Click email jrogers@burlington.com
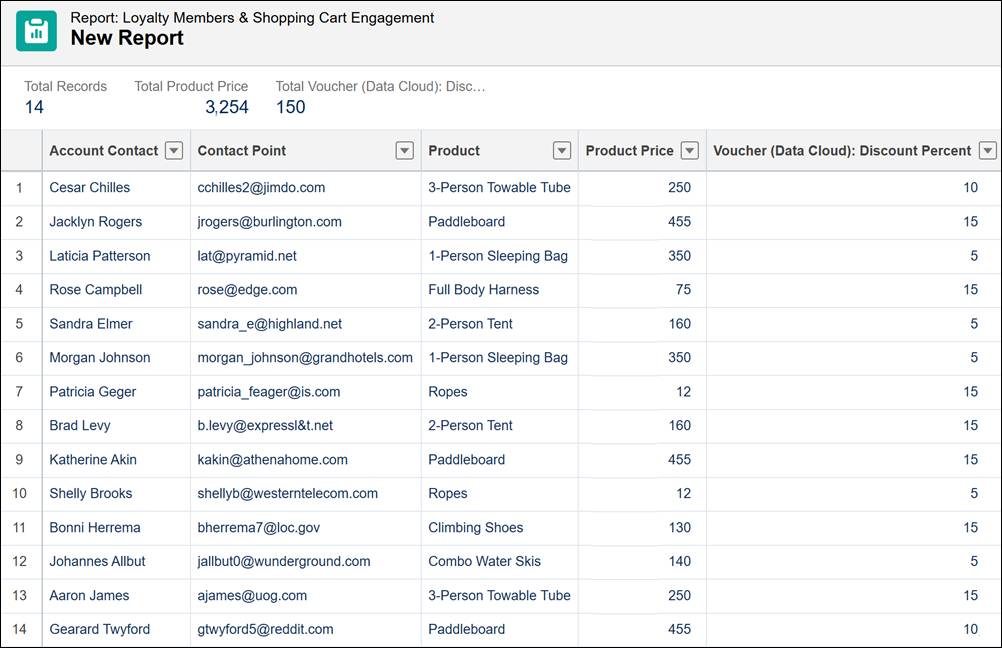The image size is (1002, 648). [270, 222]
